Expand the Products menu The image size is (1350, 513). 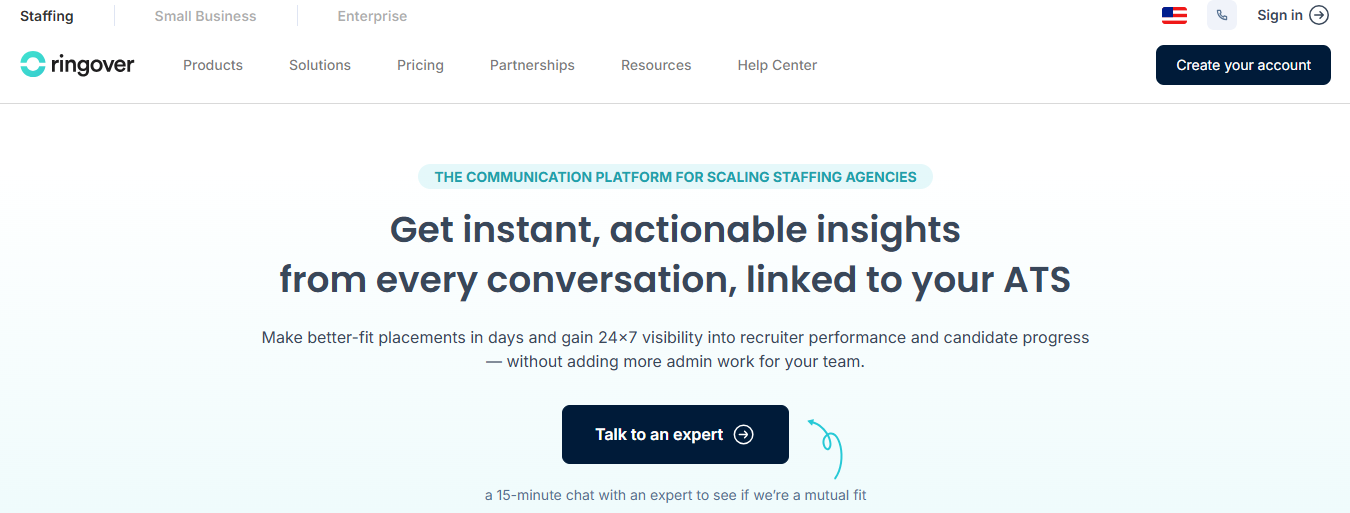[213, 65]
